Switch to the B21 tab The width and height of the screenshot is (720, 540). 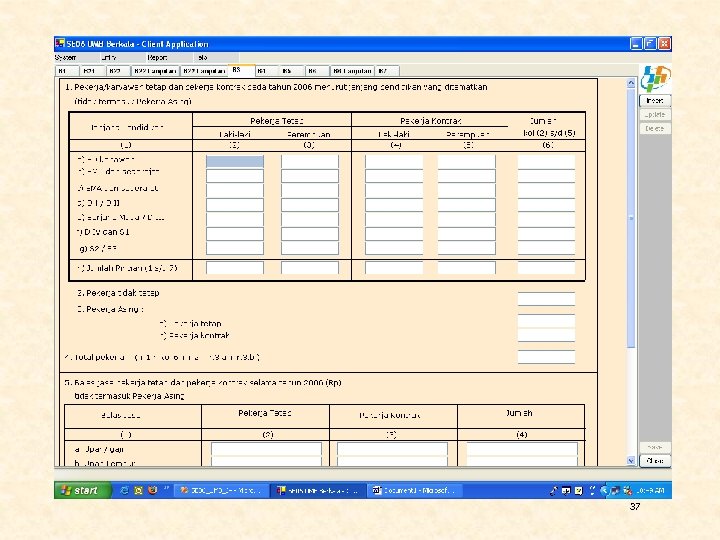point(90,71)
